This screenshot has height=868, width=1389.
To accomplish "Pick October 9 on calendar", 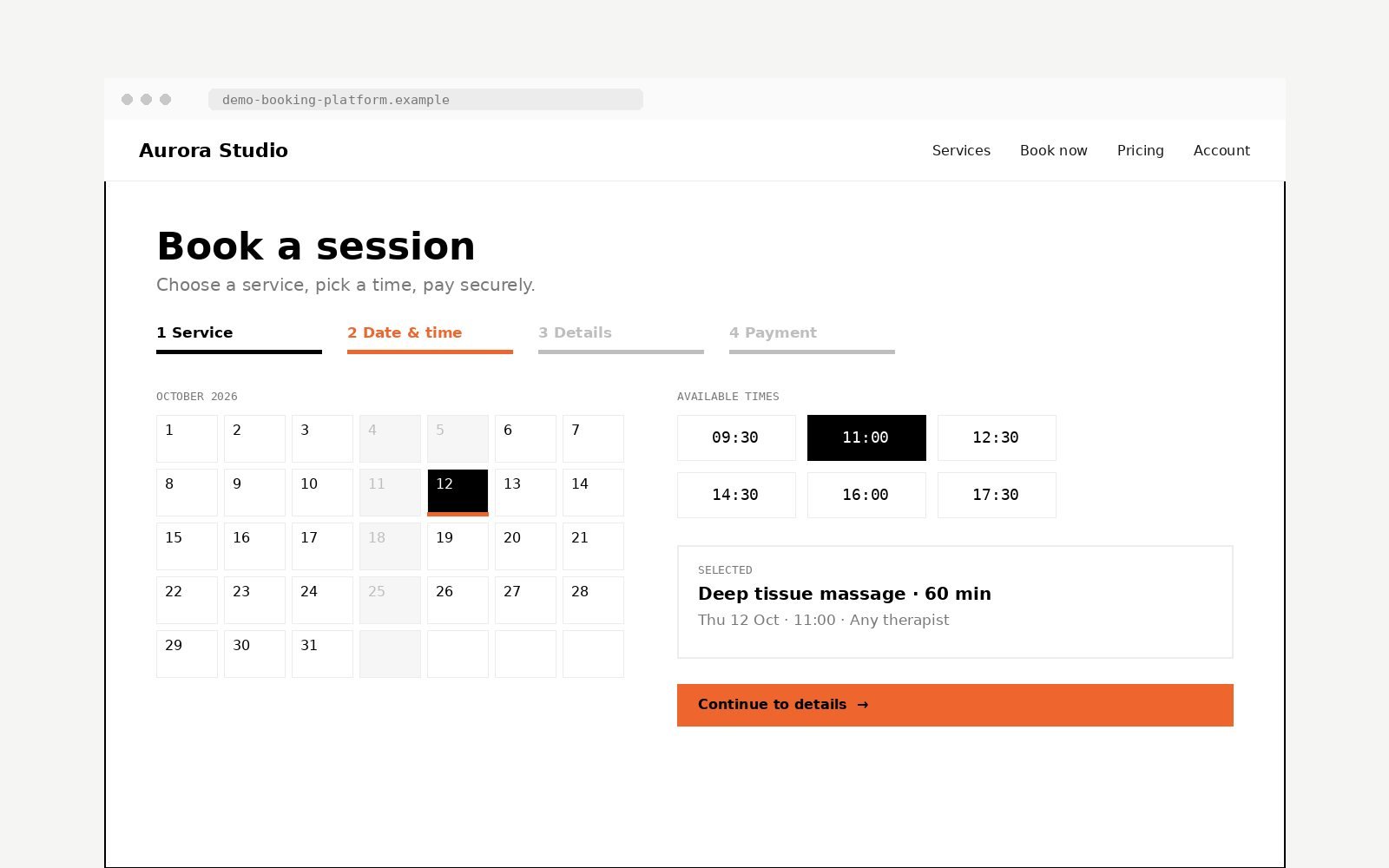I will (254, 492).
